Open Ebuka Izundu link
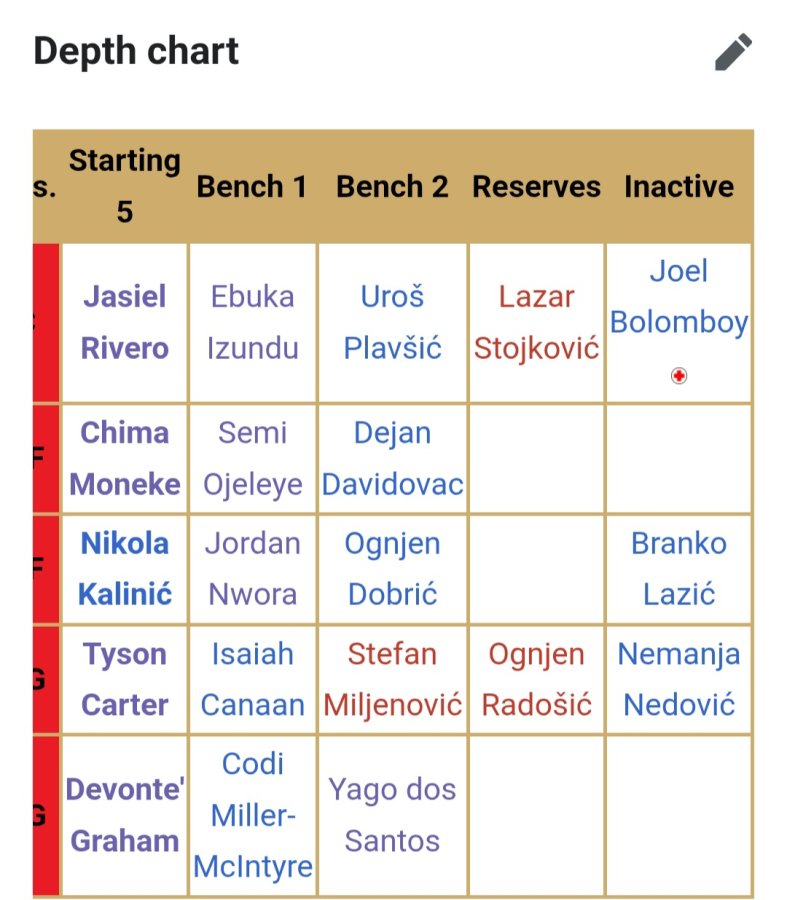 point(253,323)
